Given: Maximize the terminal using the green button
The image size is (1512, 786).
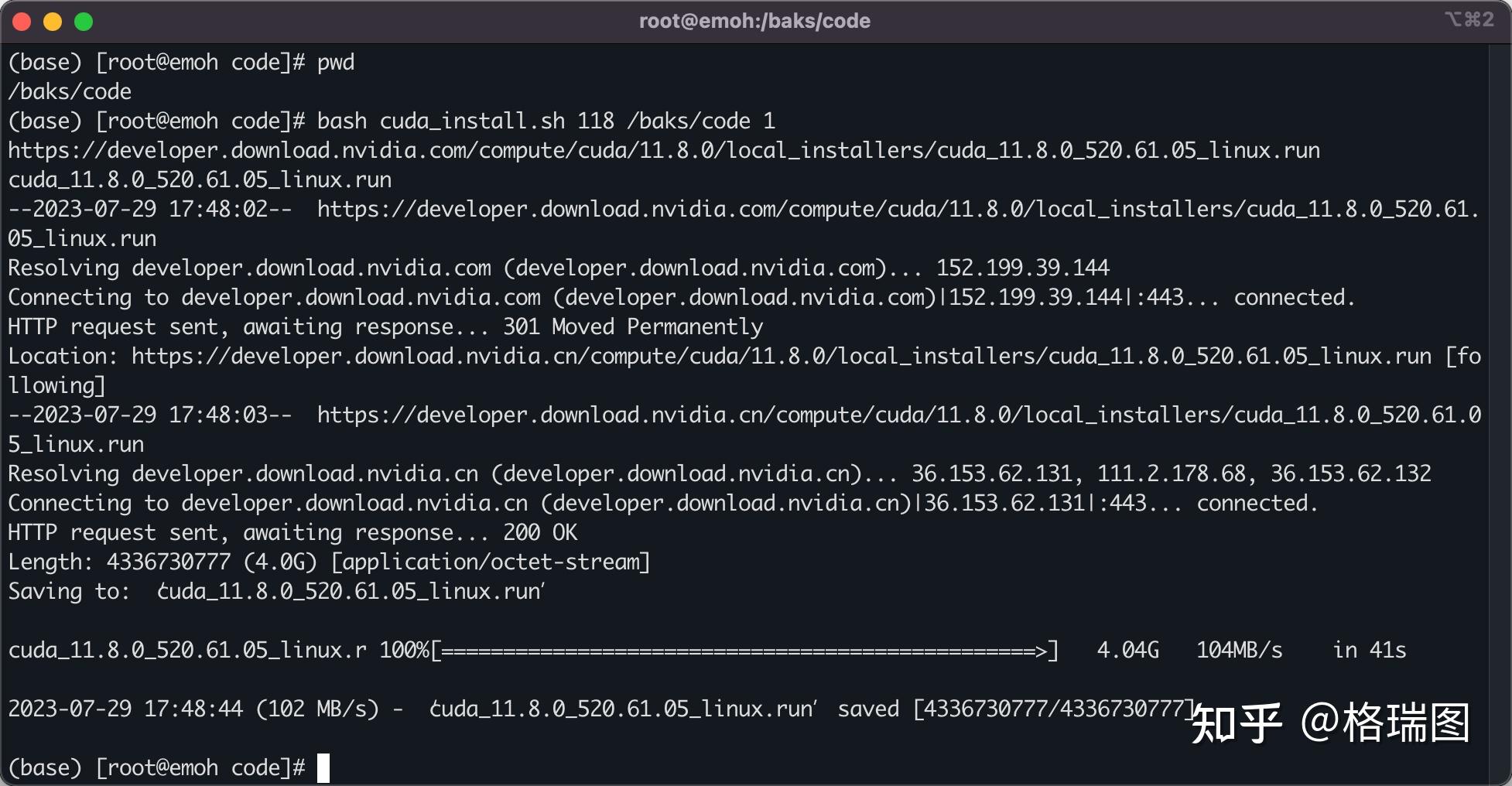Looking at the screenshot, I should (84, 22).
